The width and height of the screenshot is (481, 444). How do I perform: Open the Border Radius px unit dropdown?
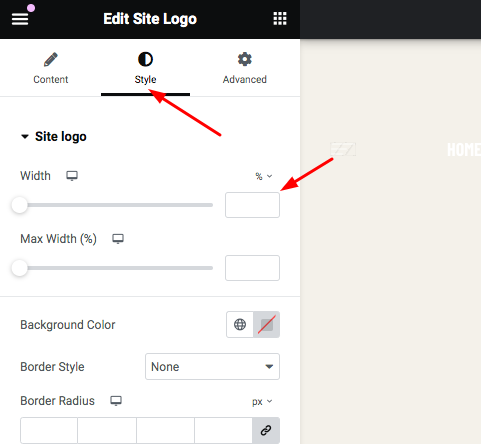(x=262, y=401)
